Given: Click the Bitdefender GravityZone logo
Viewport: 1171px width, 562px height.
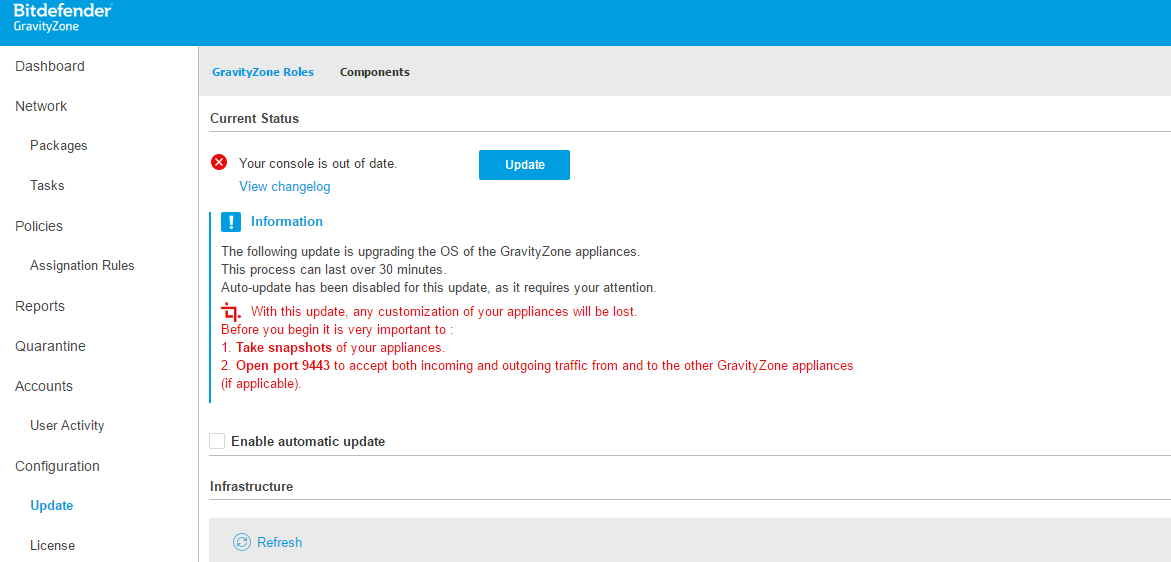Looking at the screenshot, I should tap(62, 18).
